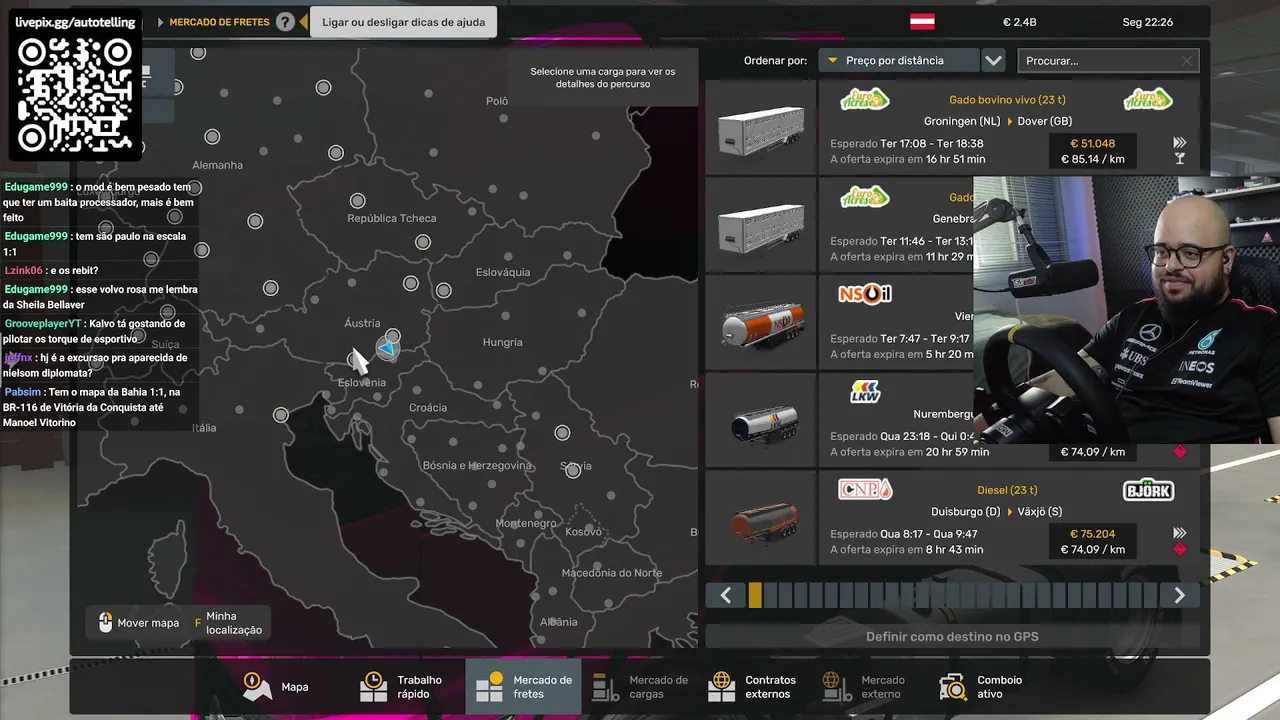The height and width of the screenshot is (720, 1280).
Task: Select the orange NS Oil tanker trailer
Action: pos(762,323)
